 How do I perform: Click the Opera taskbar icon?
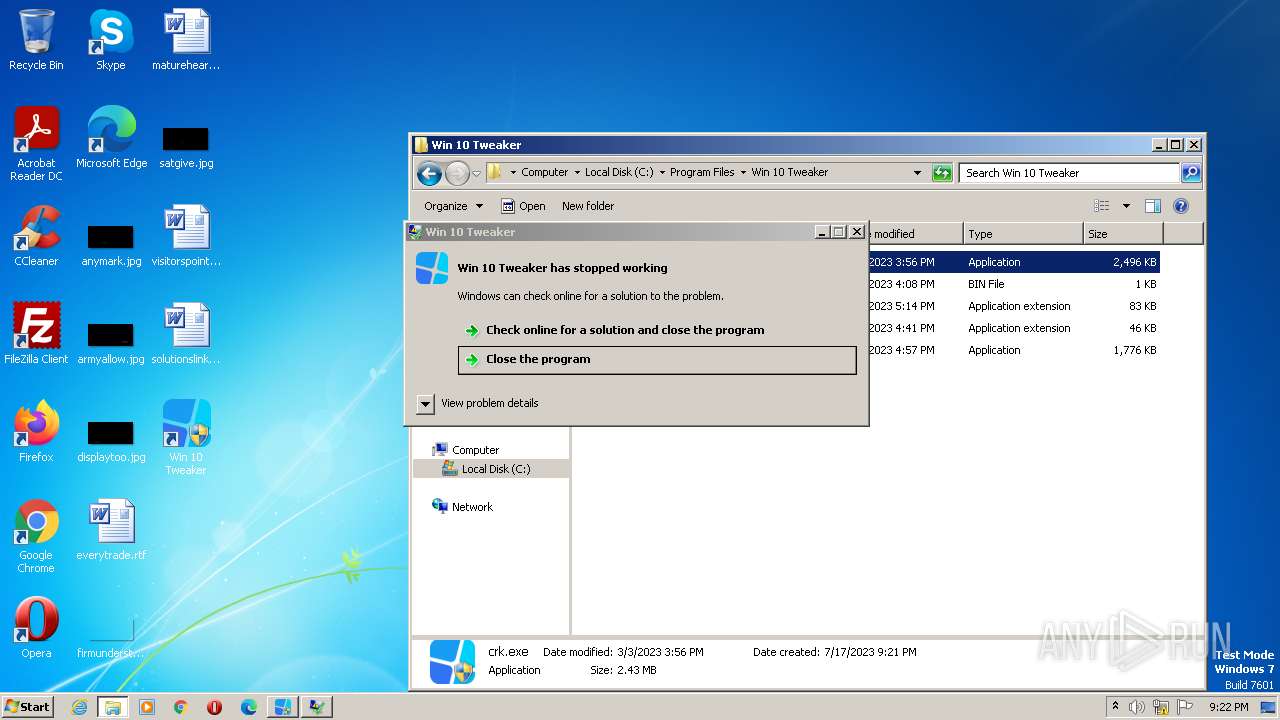coord(214,707)
